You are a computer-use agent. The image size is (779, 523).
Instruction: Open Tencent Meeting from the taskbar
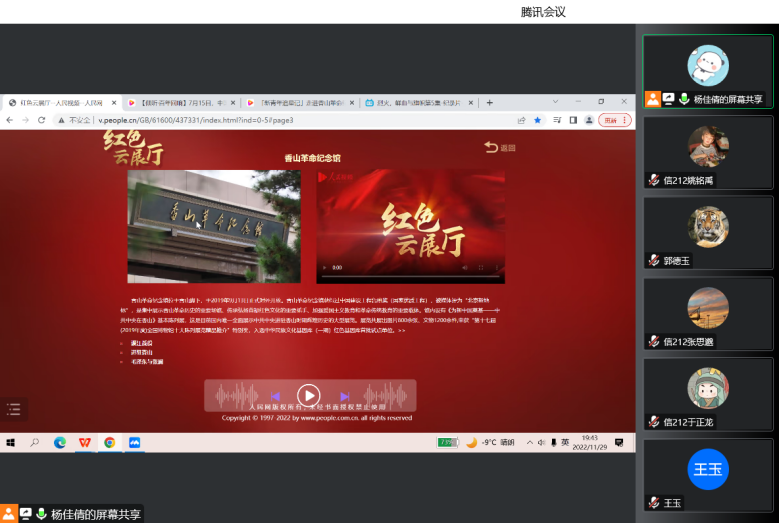point(134,442)
